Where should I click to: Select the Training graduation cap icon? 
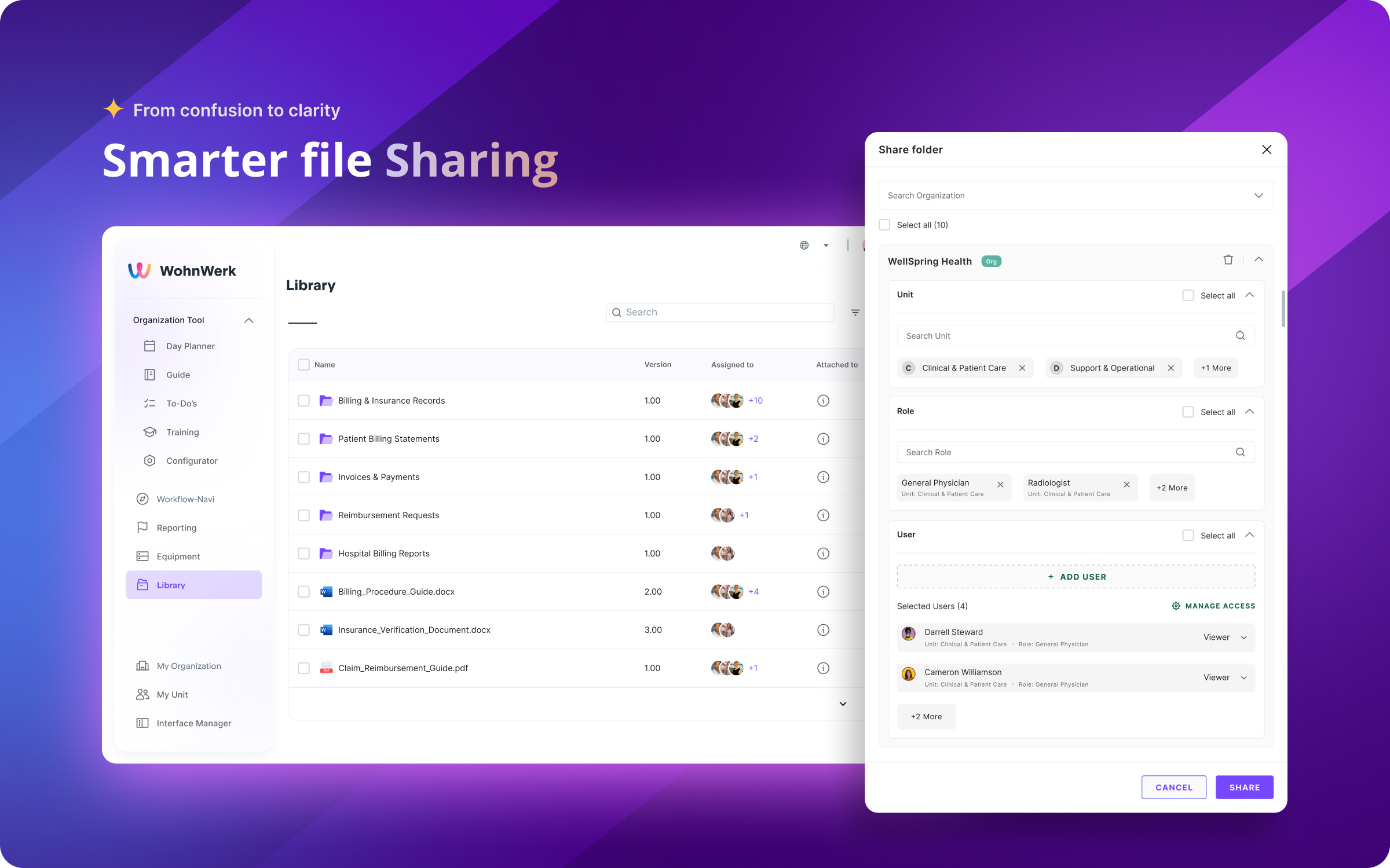click(149, 432)
